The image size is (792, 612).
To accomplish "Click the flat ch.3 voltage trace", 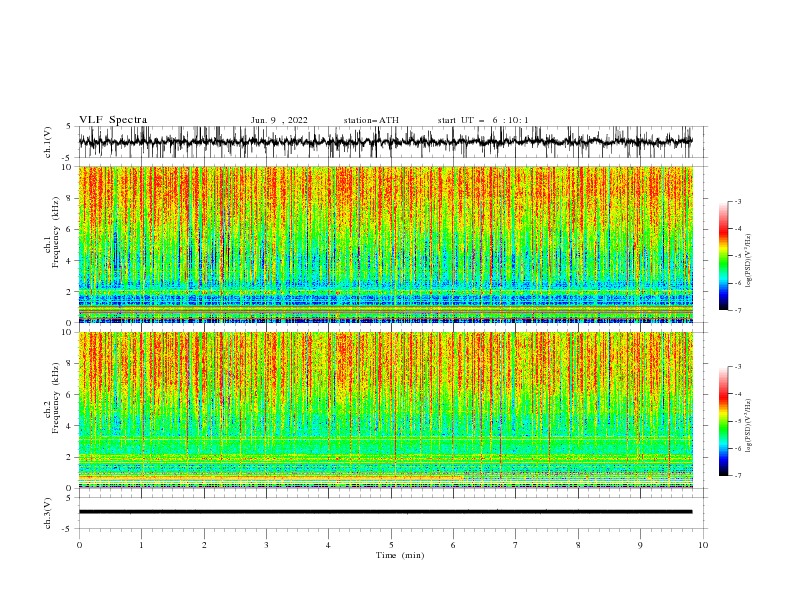I will click(x=385, y=512).
